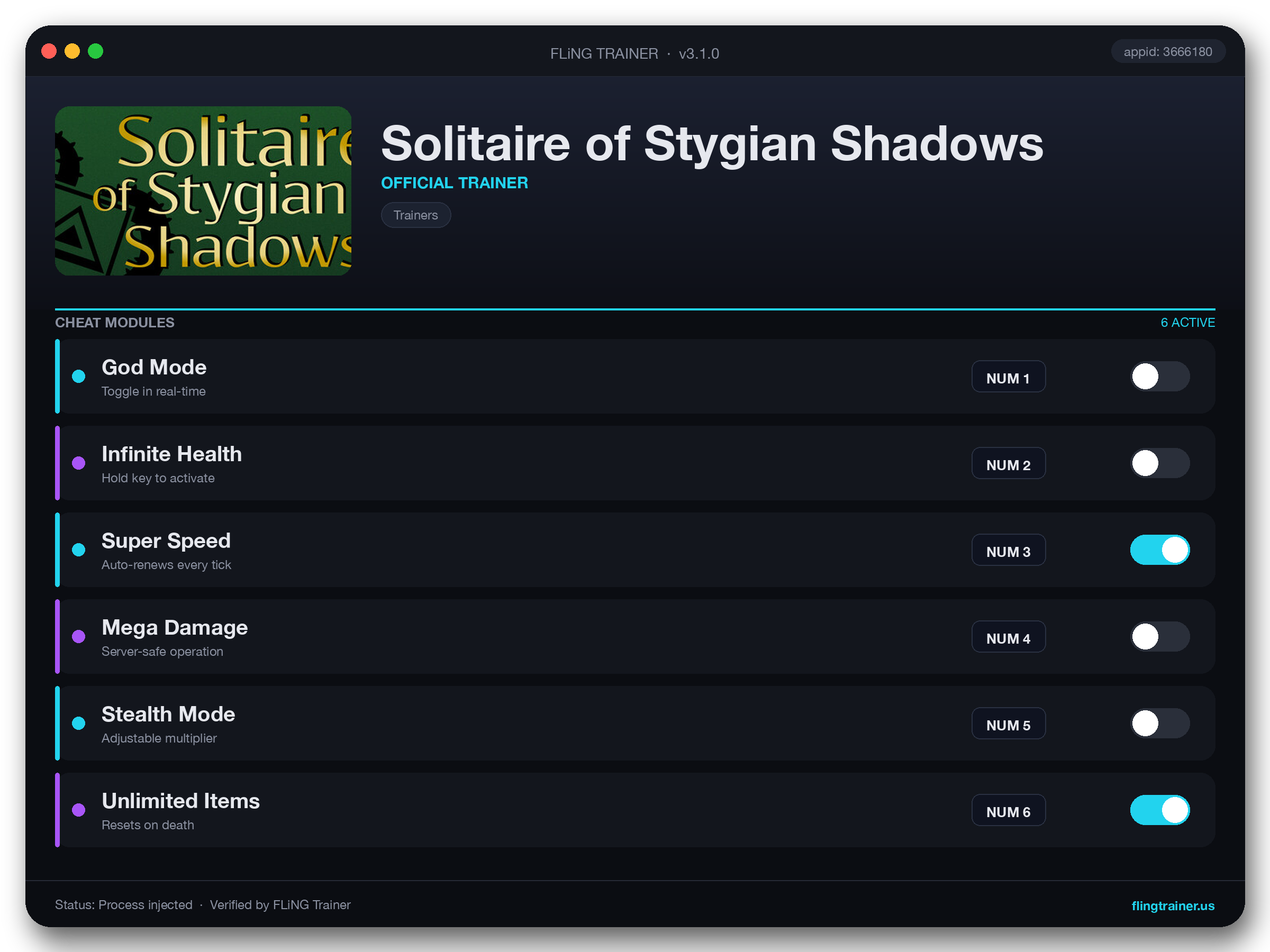Image resolution: width=1270 pixels, height=952 pixels.
Task: Select the God Mode module title
Action: coord(154,367)
